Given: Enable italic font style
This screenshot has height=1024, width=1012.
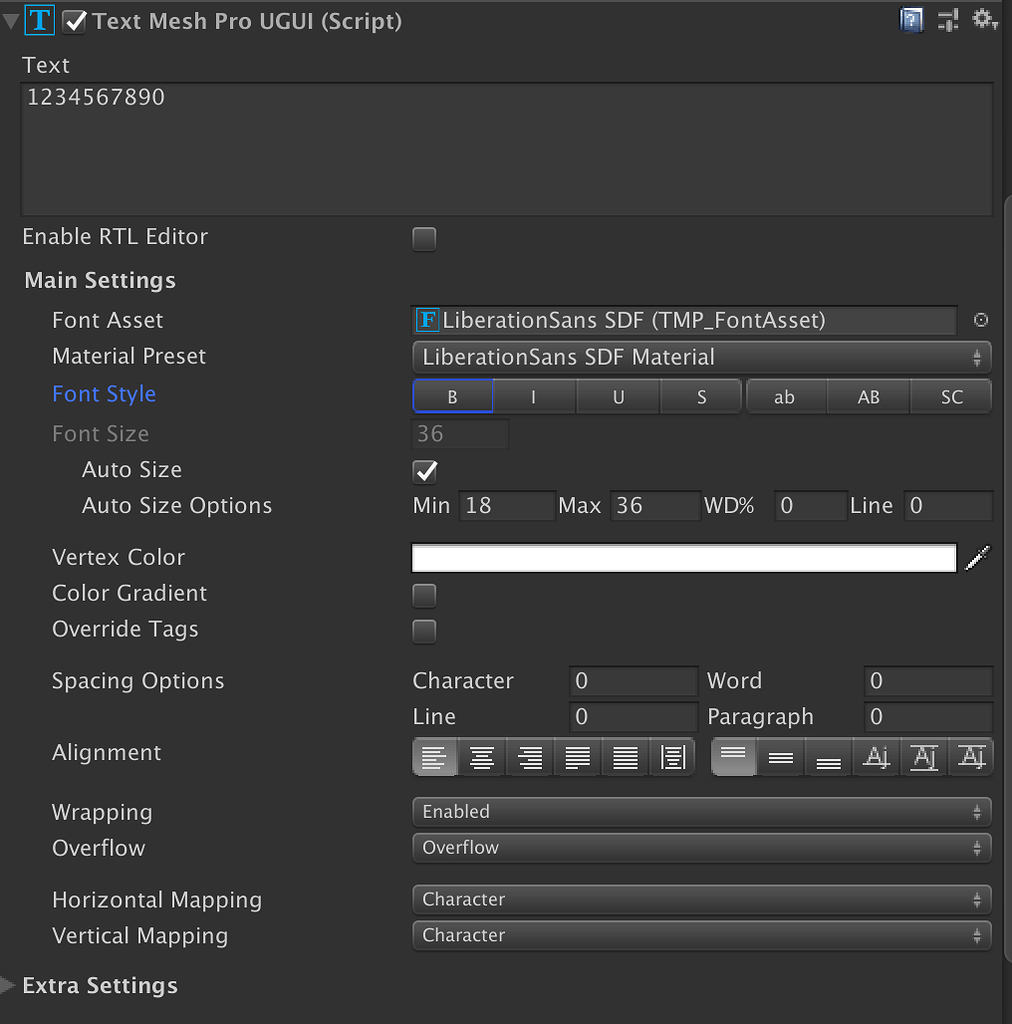Looking at the screenshot, I should [535, 396].
